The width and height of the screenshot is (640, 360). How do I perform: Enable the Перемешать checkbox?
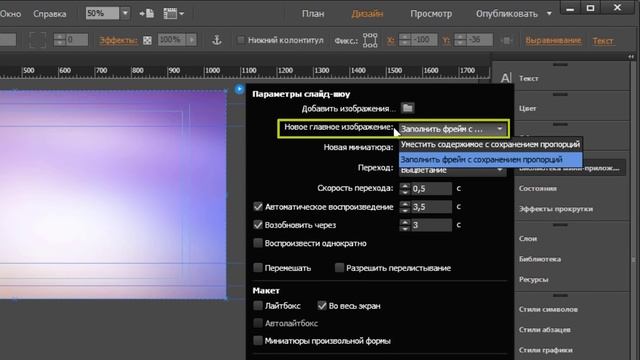[258, 268]
